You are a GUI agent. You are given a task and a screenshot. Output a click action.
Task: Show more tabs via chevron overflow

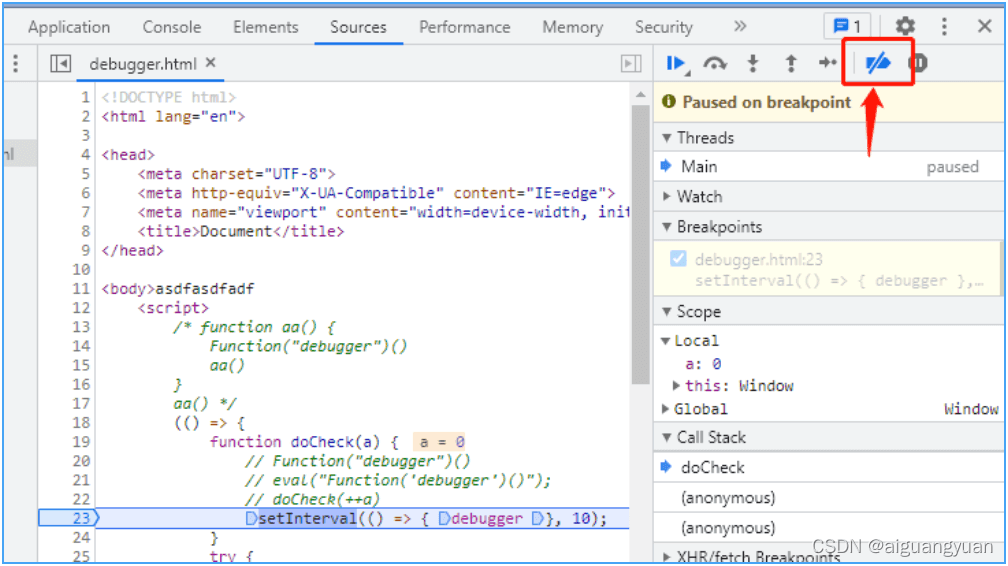[x=740, y=27]
